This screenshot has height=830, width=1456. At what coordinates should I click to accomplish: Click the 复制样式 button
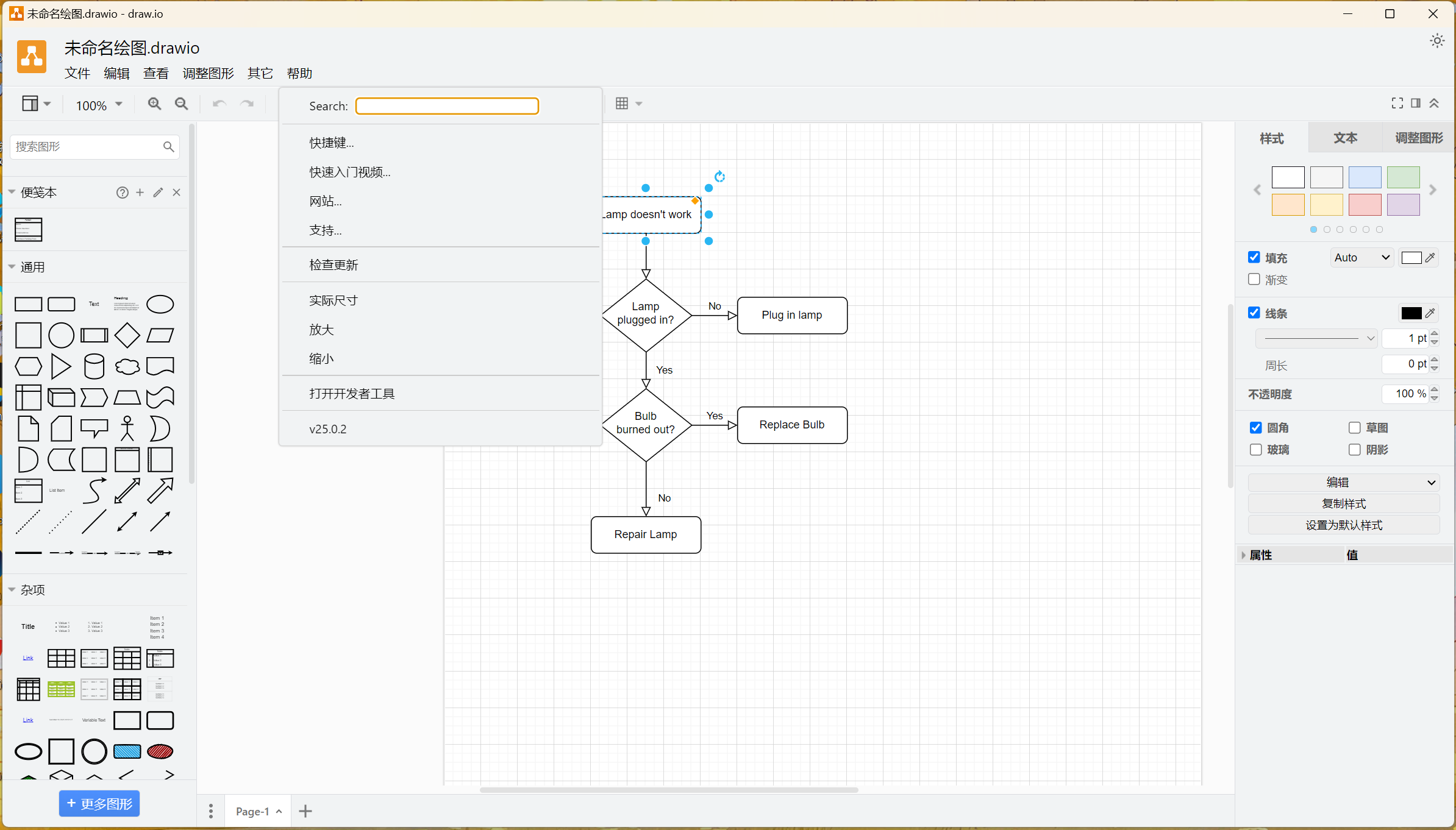(x=1343, y=504)
